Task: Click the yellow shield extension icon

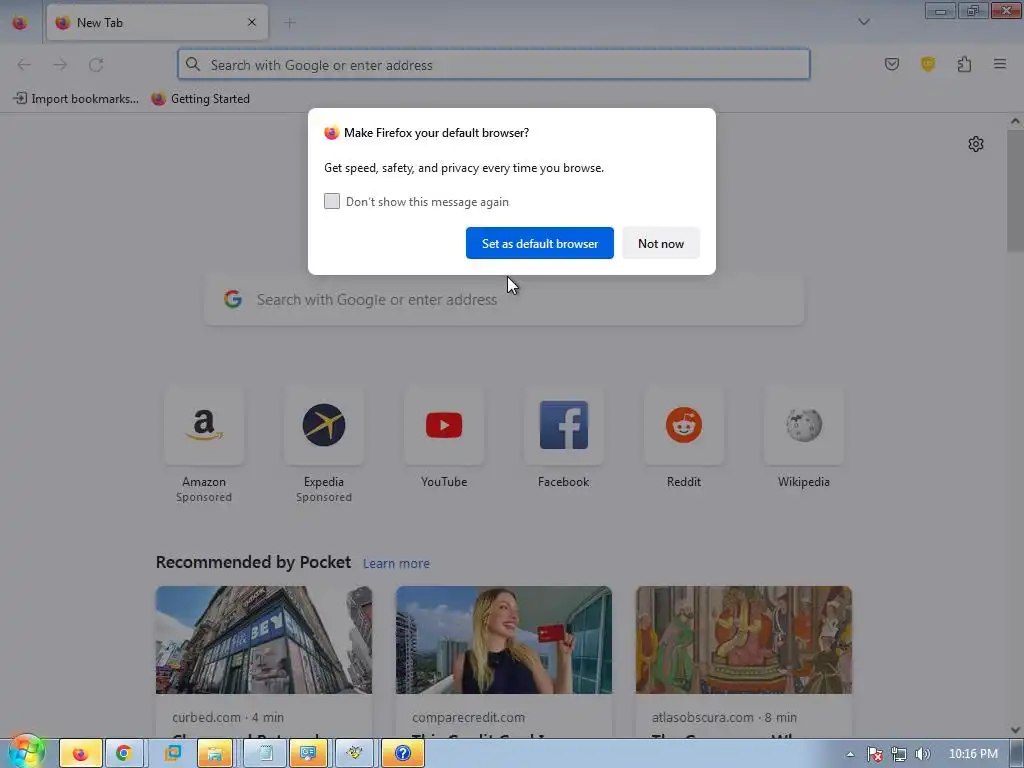Action: [x=927, y=64]
